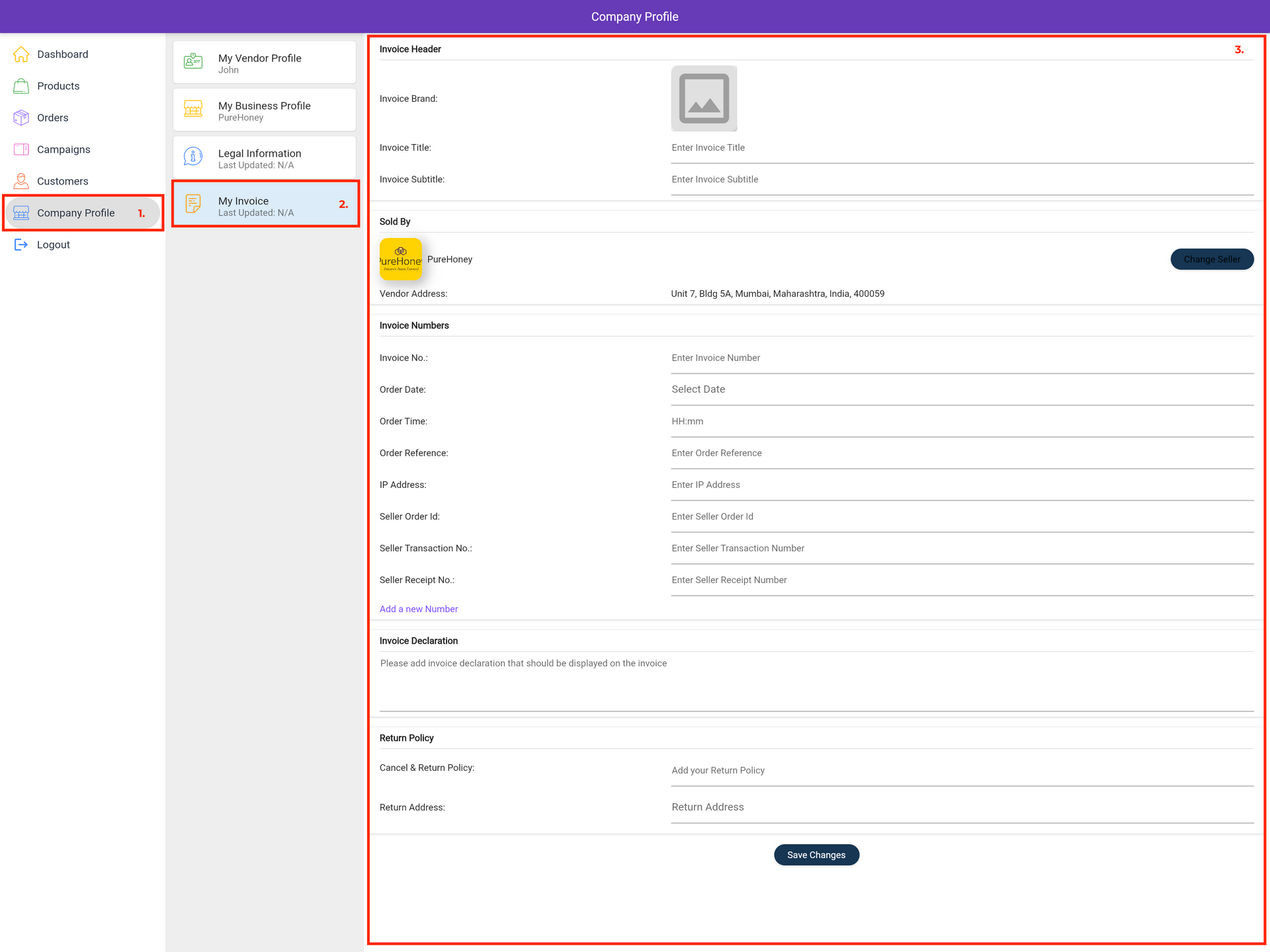The width and height of the screenshot is (1270, 952).
Task: Navigate to Campaigns section
Action: coord(83,149)
